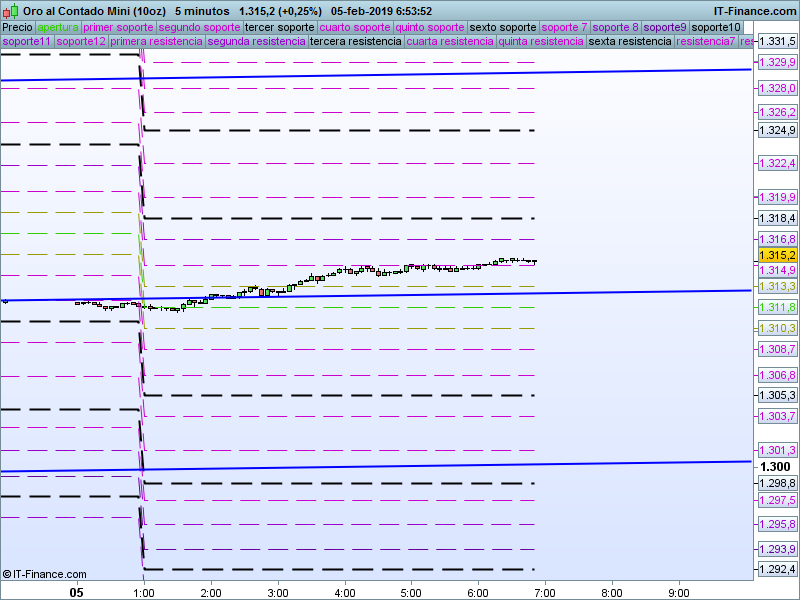Click the 1.329,9 price axis label
This screenshot has width=800, height=600.
click(x=778, y=62)
